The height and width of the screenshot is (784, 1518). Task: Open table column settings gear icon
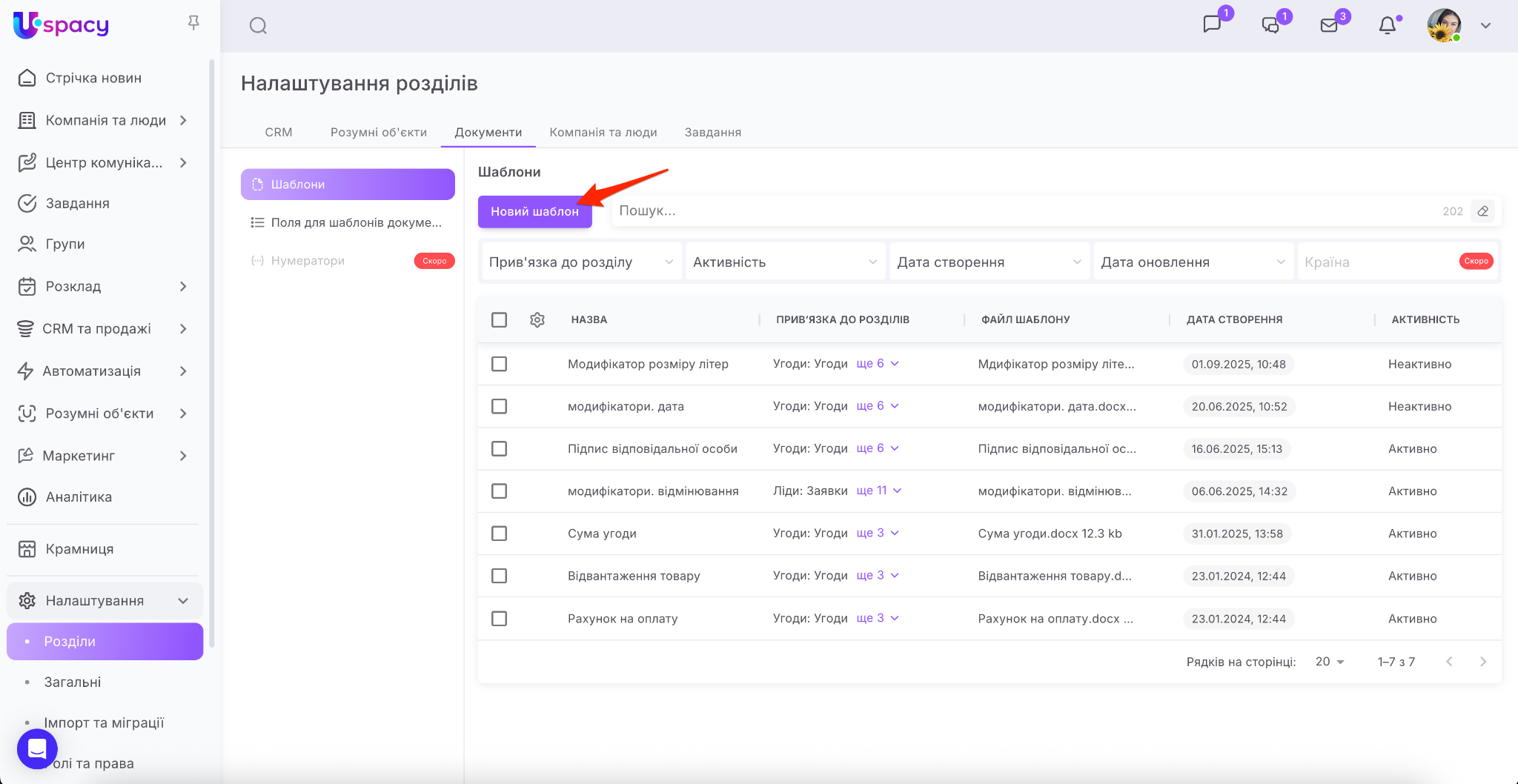(x=537, y=319)
